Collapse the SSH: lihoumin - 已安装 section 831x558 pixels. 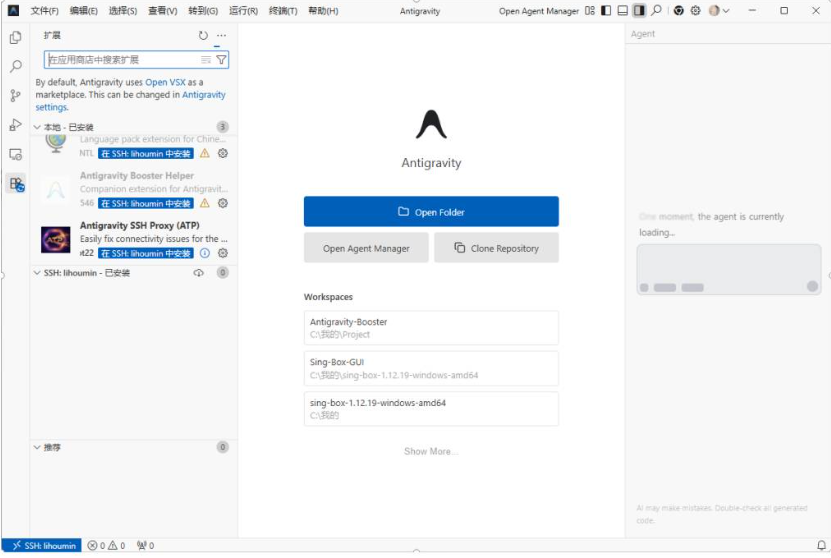coord(38,273)
